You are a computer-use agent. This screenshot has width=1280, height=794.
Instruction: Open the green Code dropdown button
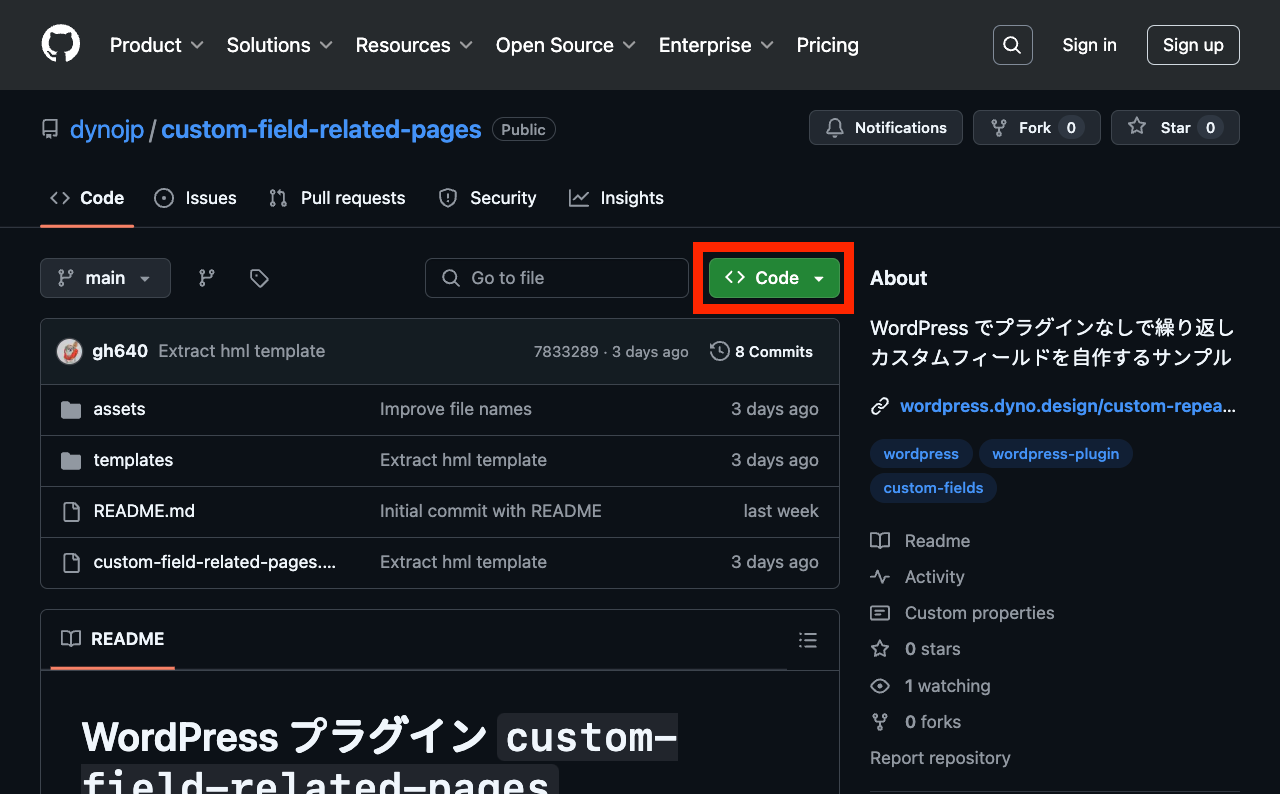pos(774,278)
